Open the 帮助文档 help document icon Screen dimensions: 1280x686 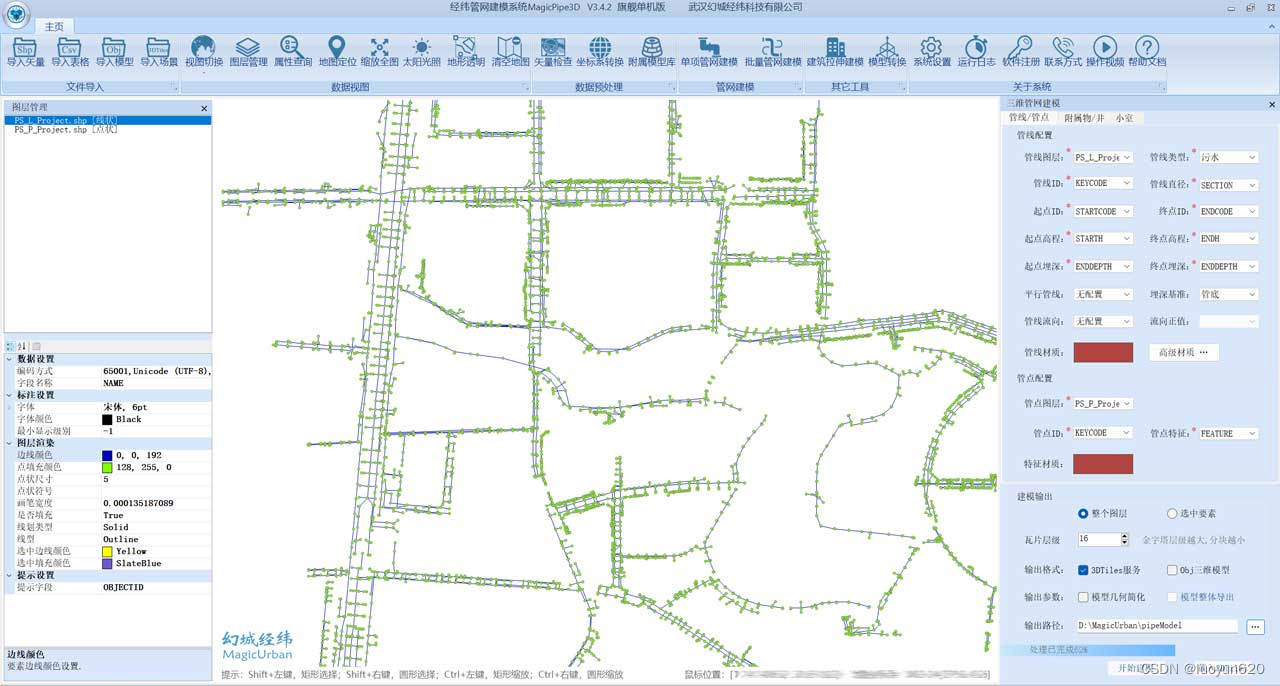click(1147, 51)
